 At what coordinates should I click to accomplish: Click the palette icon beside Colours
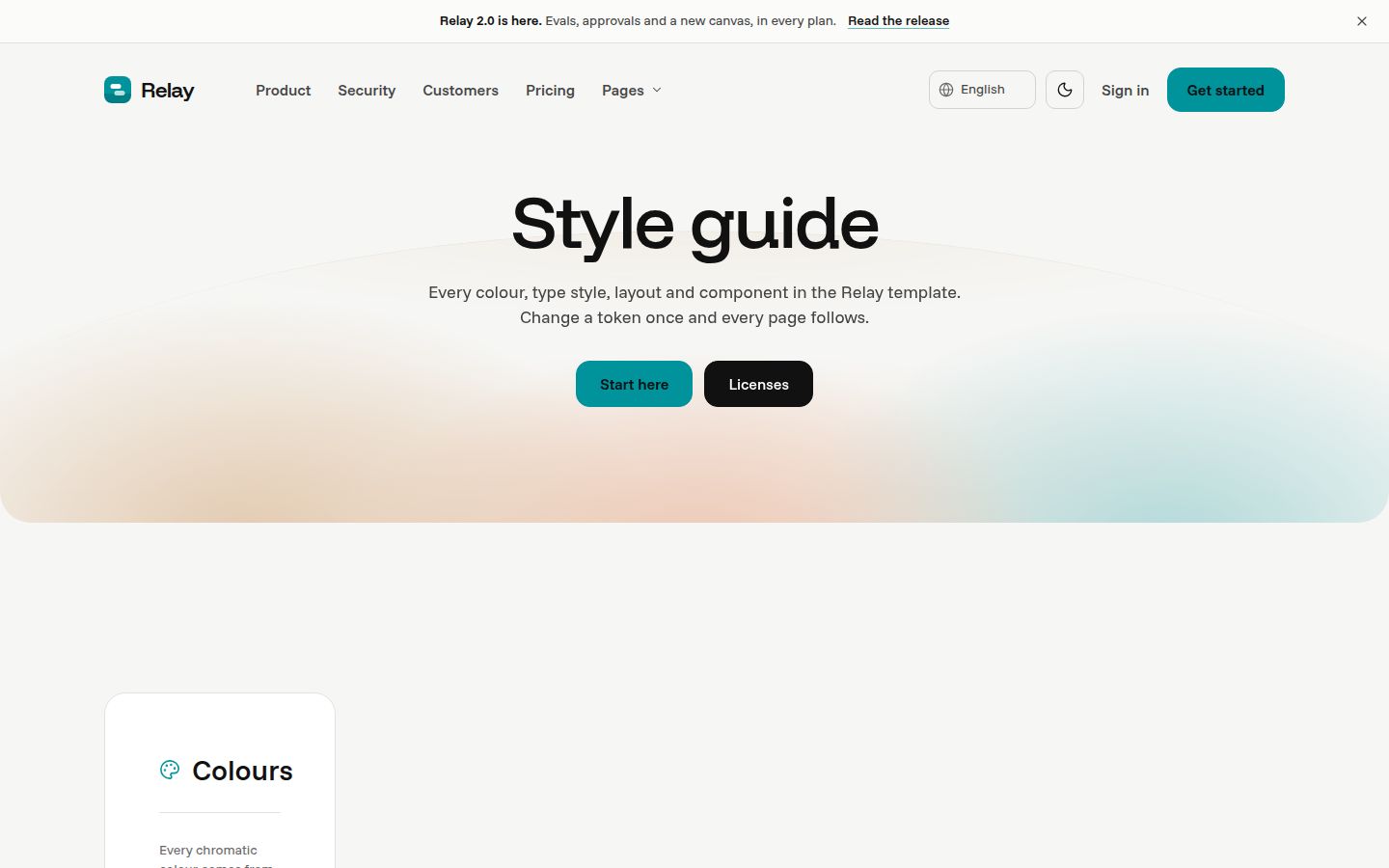[x=170, y=770]
